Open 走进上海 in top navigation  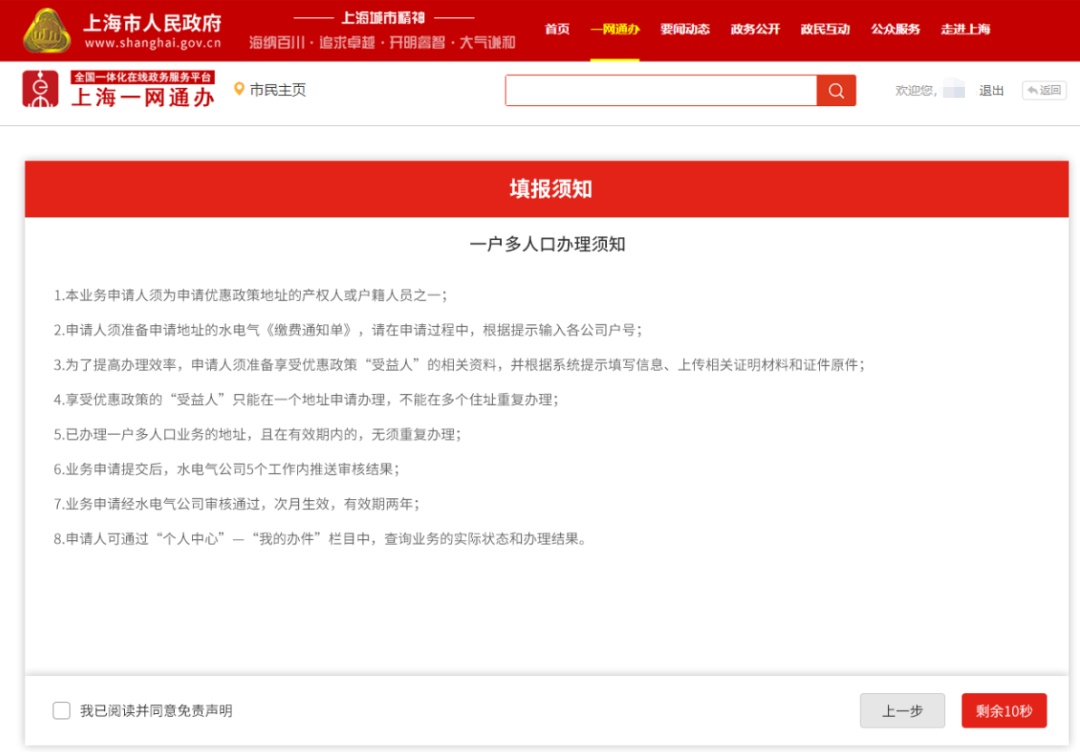(x=966, y=29)
